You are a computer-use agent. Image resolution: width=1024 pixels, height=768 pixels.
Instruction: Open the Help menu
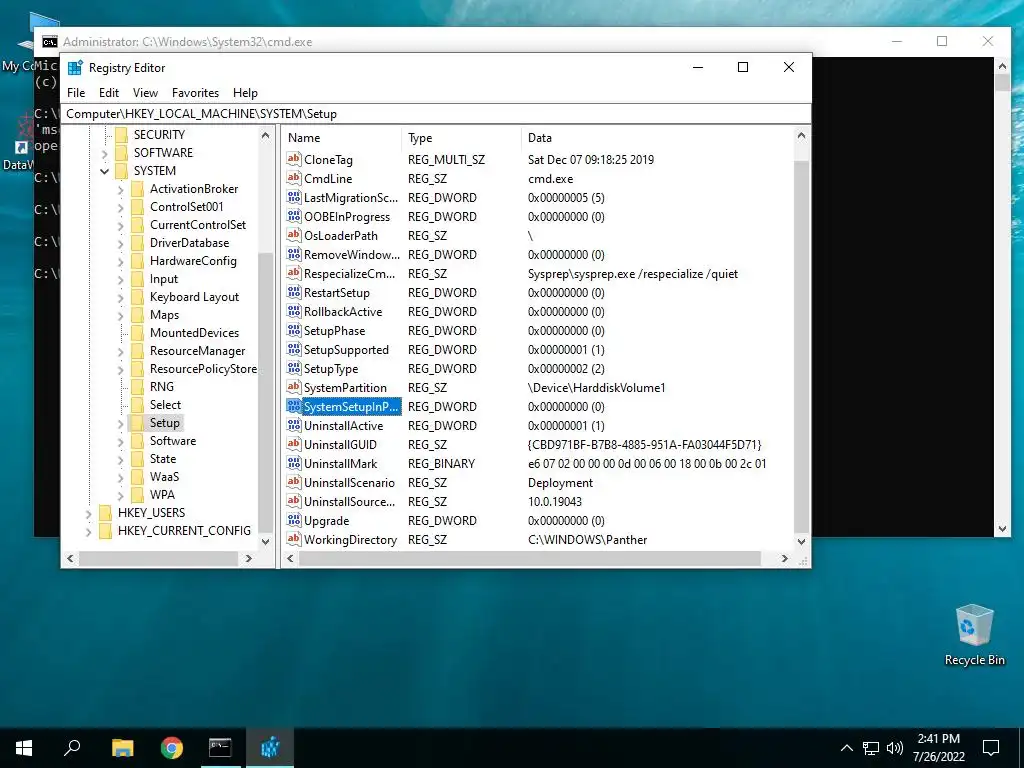(x=246, y=93)
